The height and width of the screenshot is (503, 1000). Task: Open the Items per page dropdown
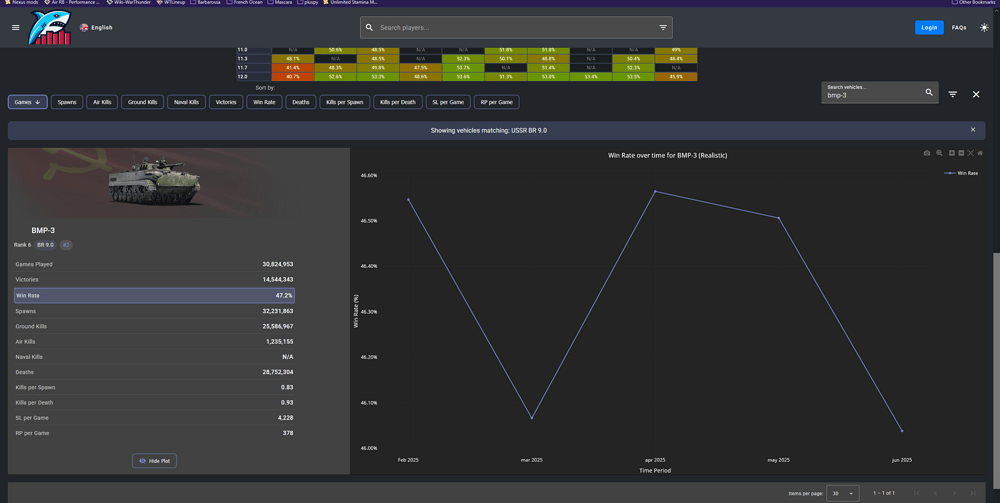click(842, 493)
